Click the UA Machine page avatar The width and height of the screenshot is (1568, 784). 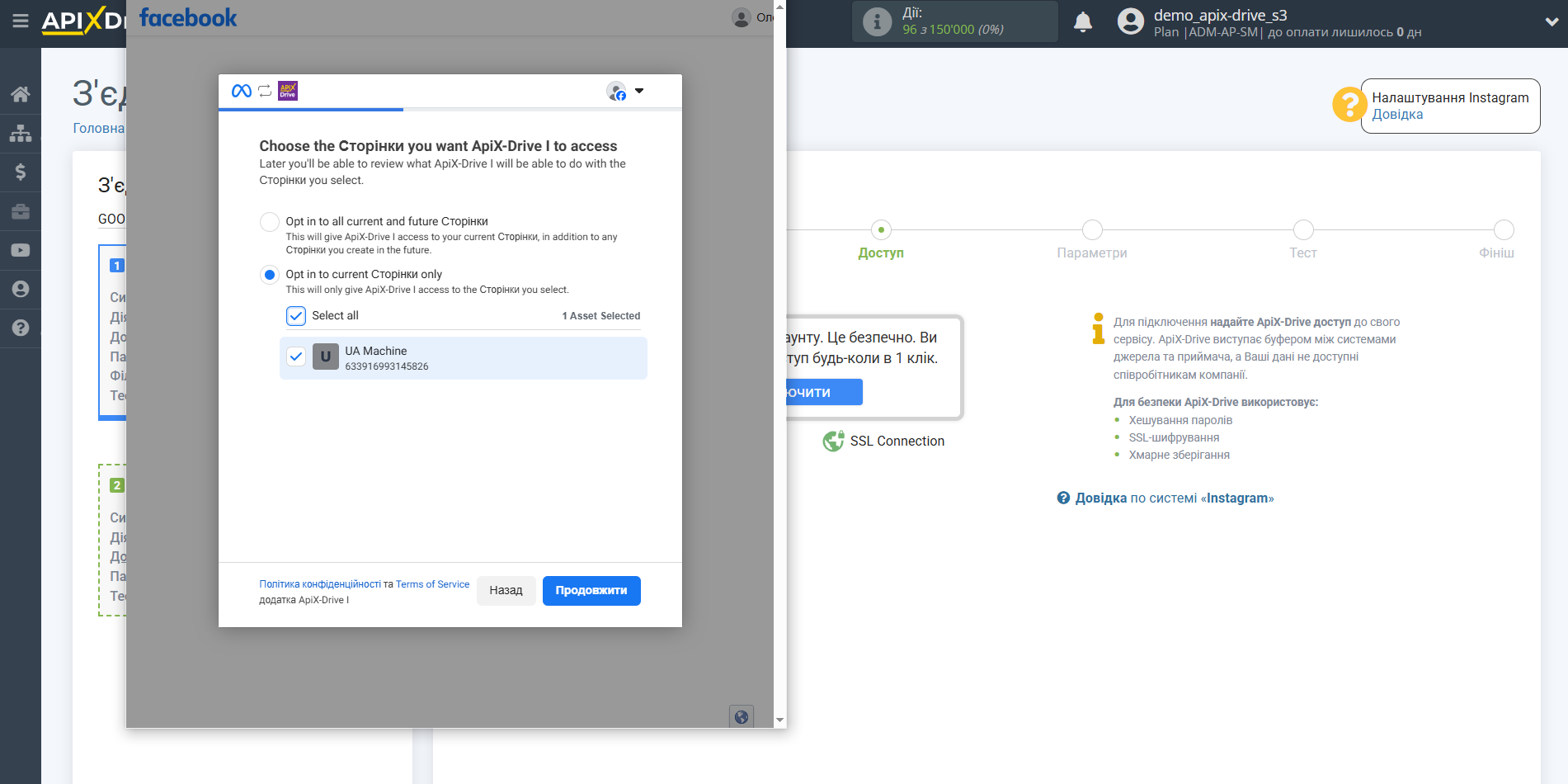pyautogui.click(x=326, y=357)
